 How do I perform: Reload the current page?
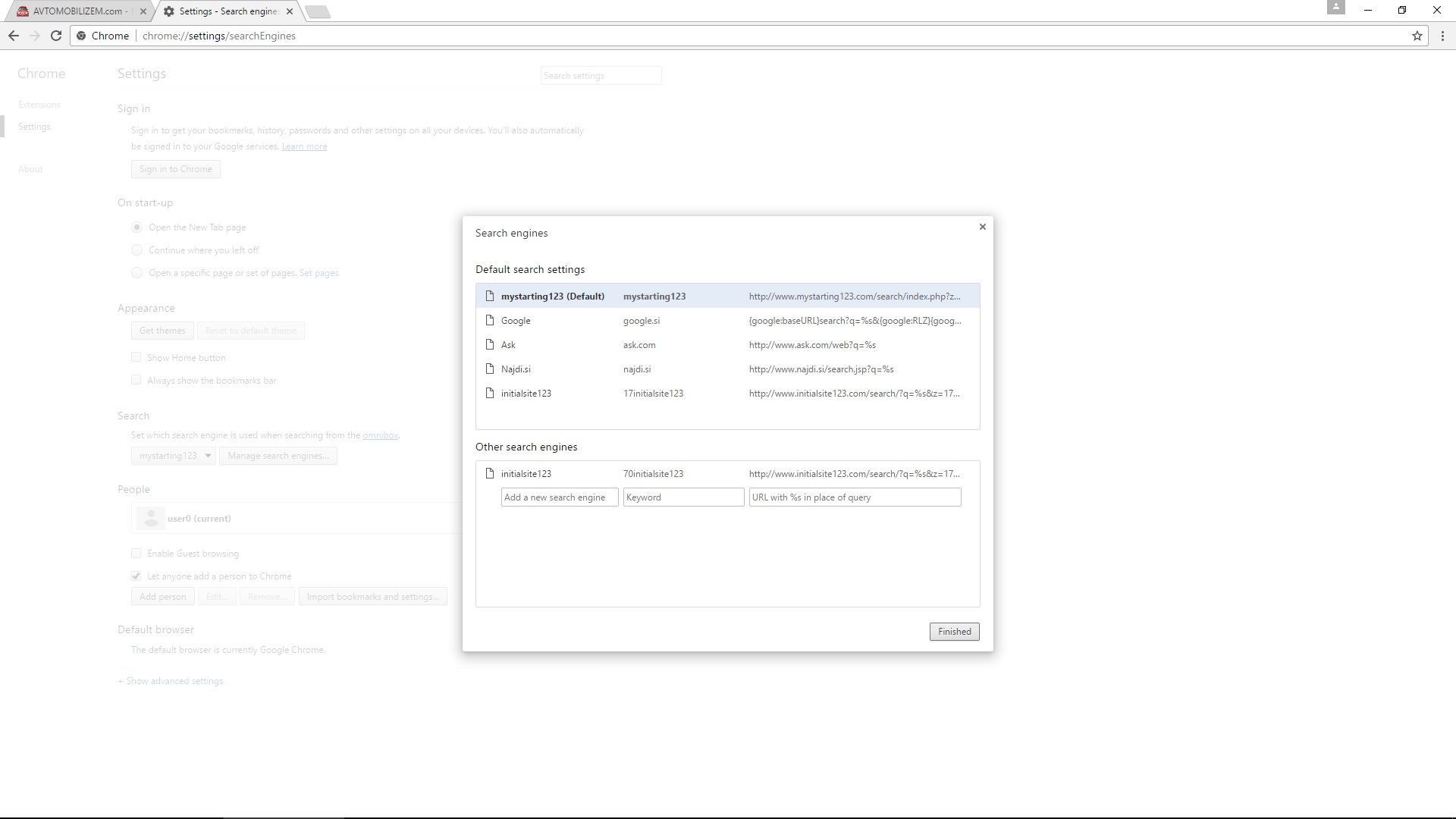pyautogui.click(x=56, y=36)
